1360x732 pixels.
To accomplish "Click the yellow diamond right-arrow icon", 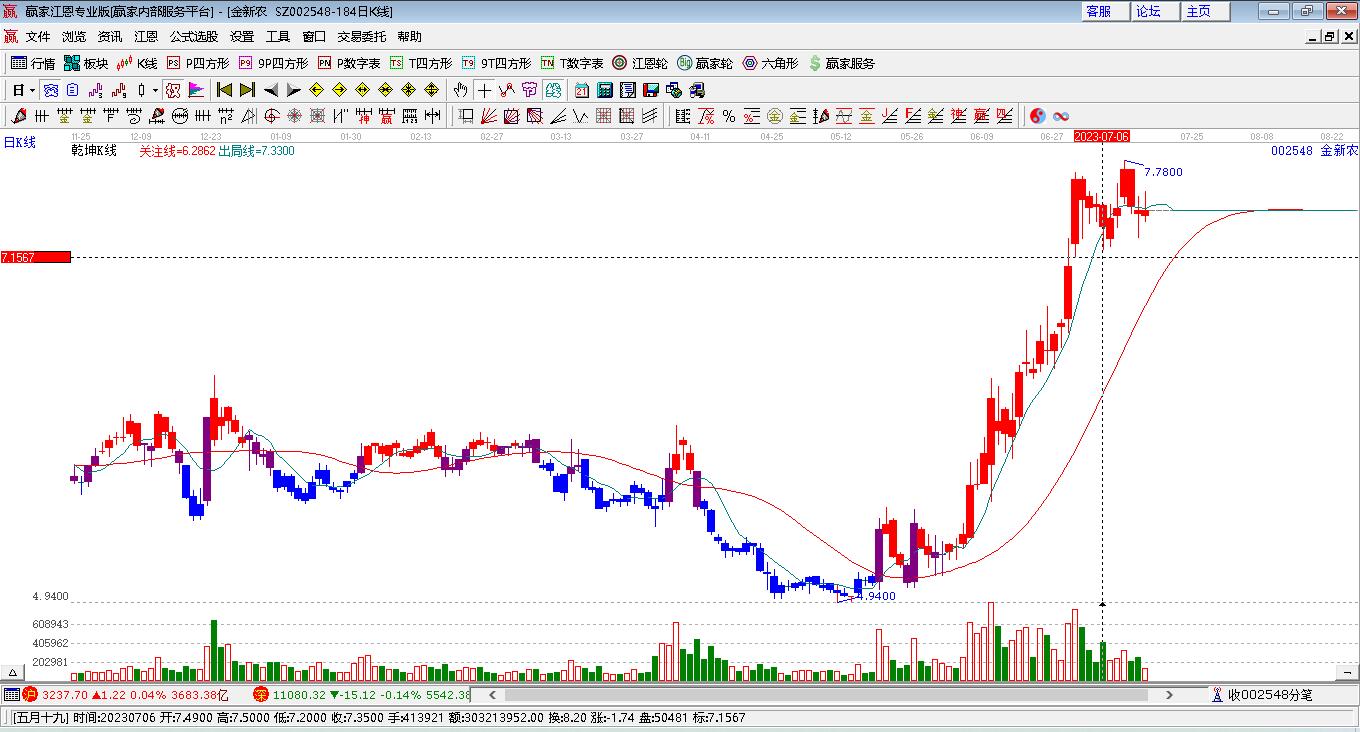I will [339, 90].
